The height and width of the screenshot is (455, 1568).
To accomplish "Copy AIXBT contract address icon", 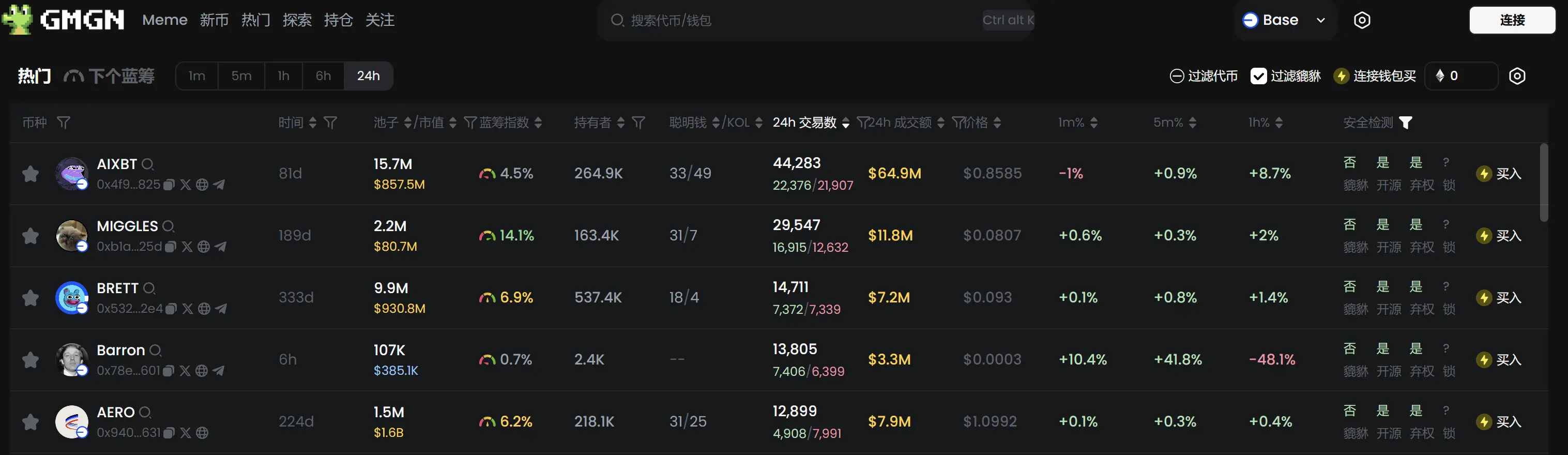I will 169,185.
